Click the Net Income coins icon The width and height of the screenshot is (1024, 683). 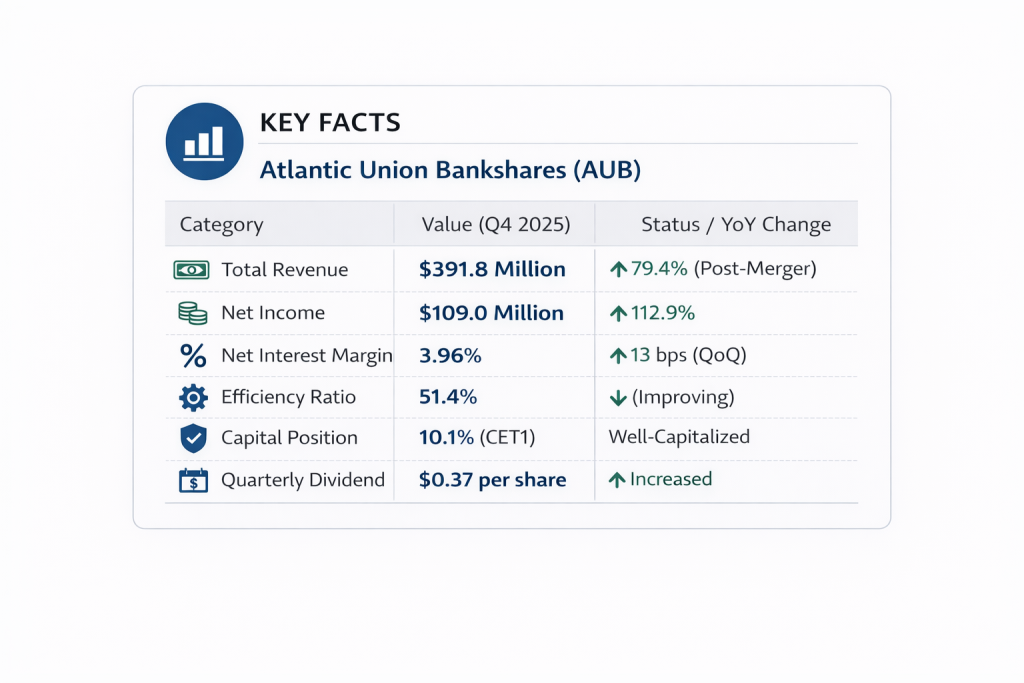click(x=192, y=313)
